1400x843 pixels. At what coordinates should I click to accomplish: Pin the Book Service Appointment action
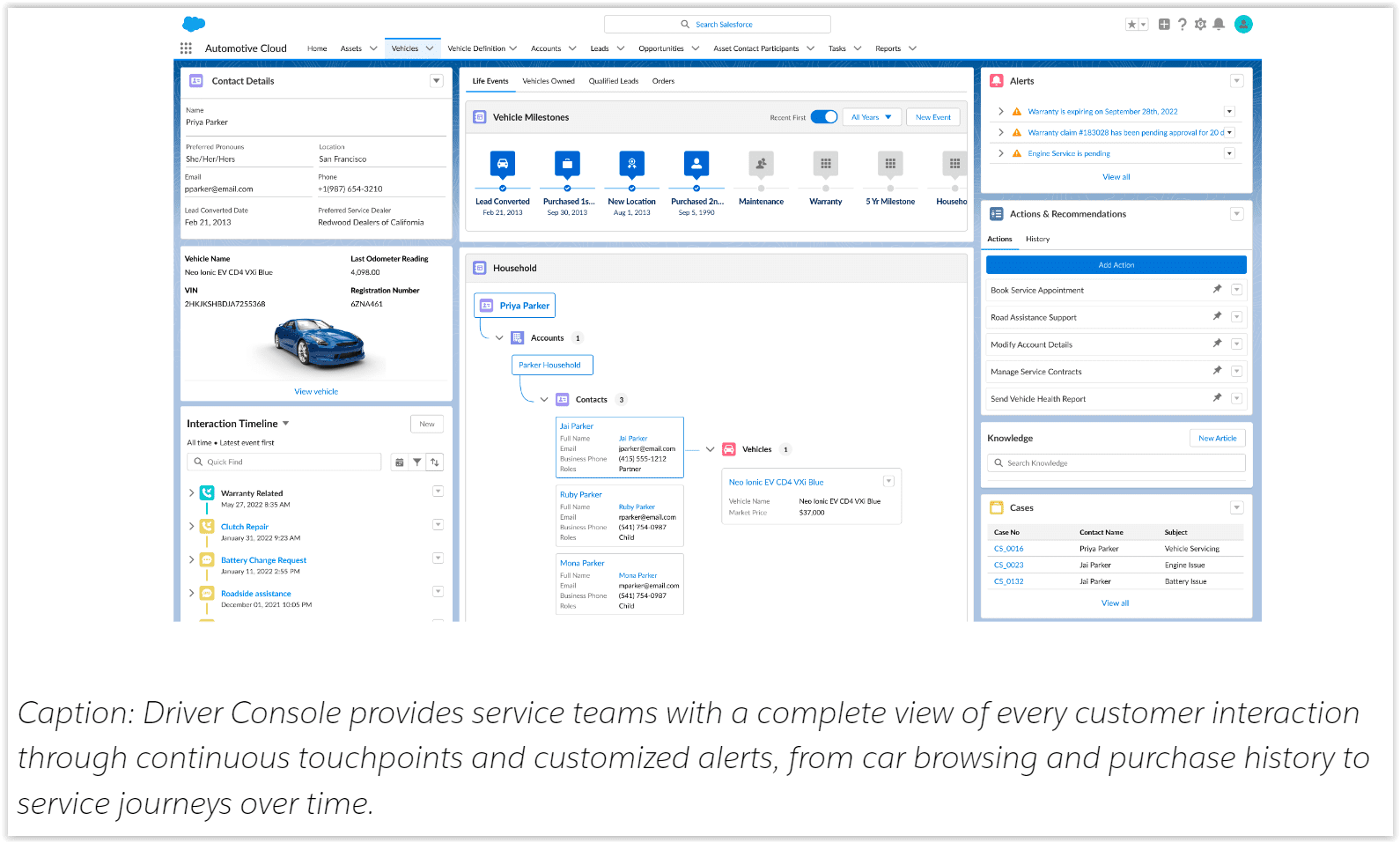tap(1217, 289)
